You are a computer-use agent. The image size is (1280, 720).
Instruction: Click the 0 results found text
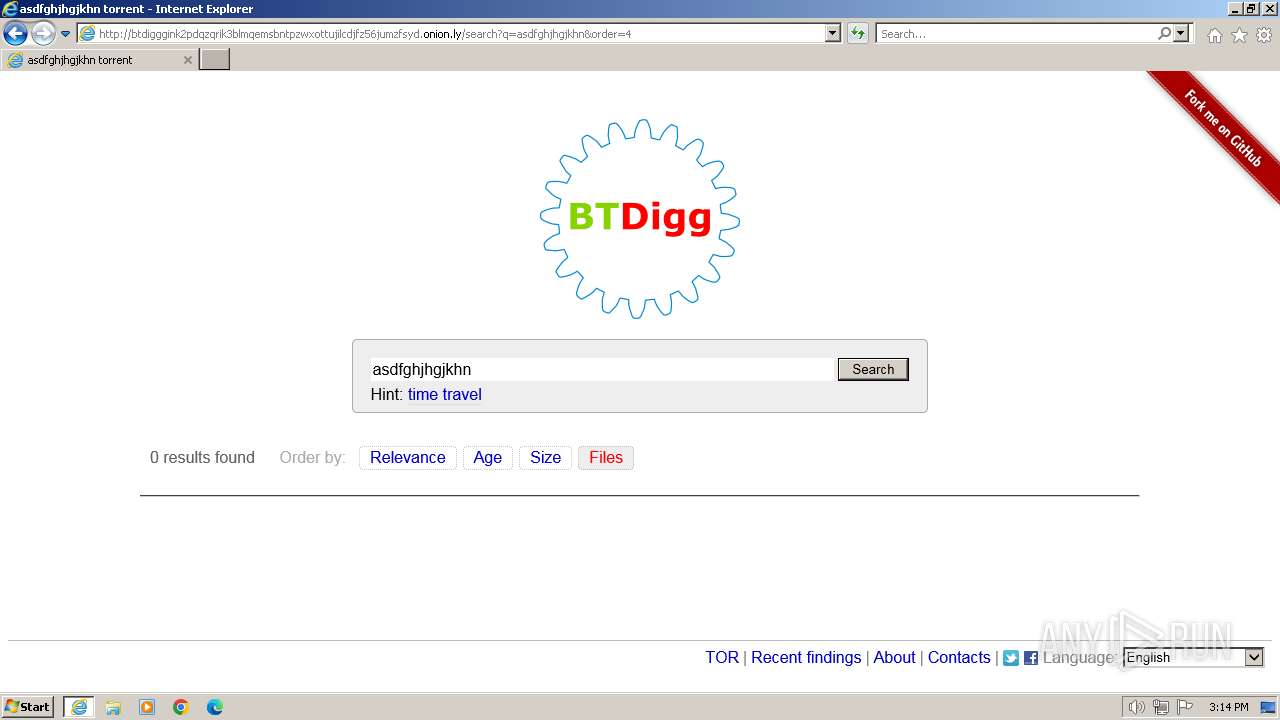point(202,457)
